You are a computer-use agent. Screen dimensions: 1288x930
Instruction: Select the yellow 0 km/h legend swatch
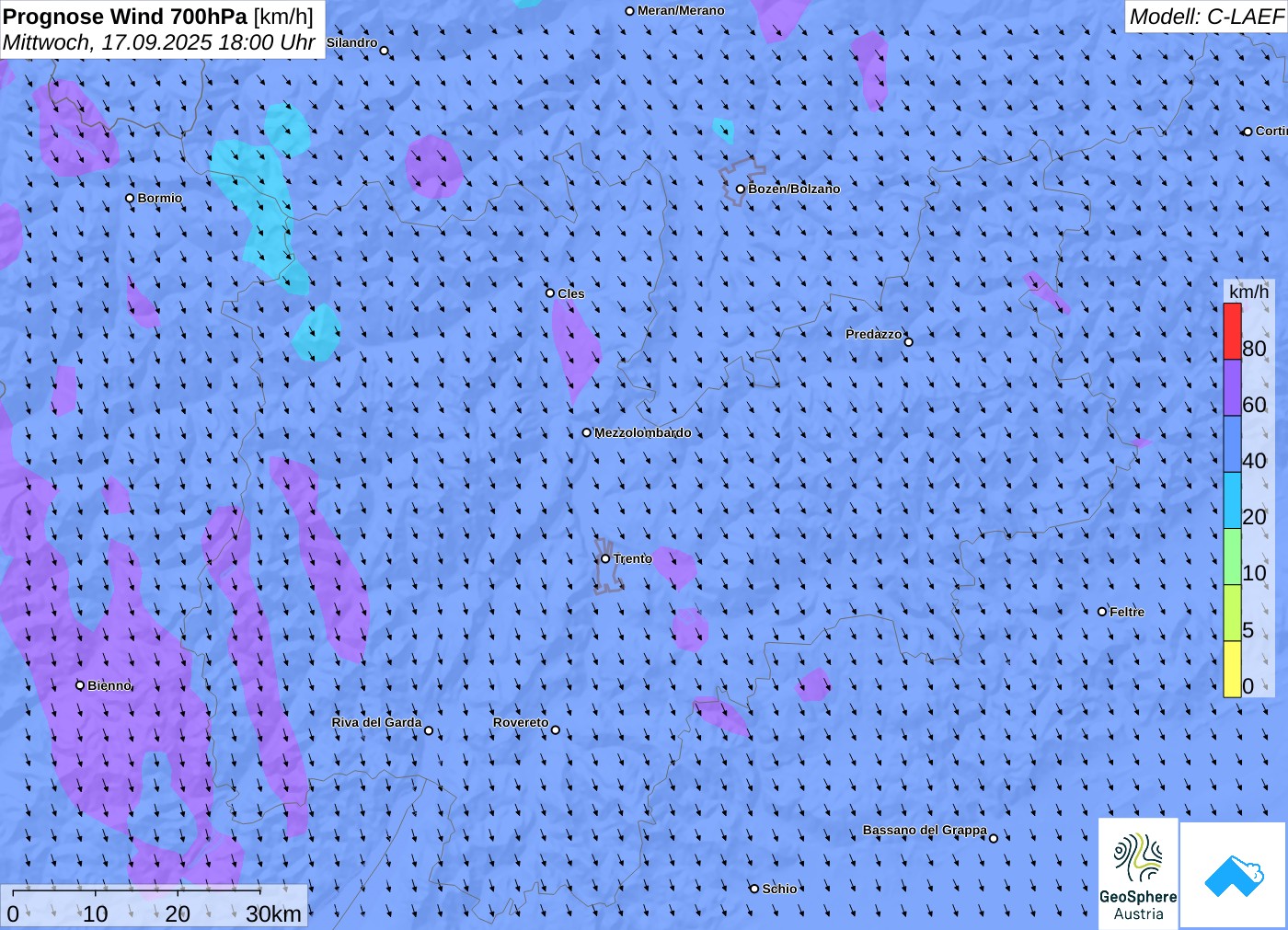coord(1232,668)
